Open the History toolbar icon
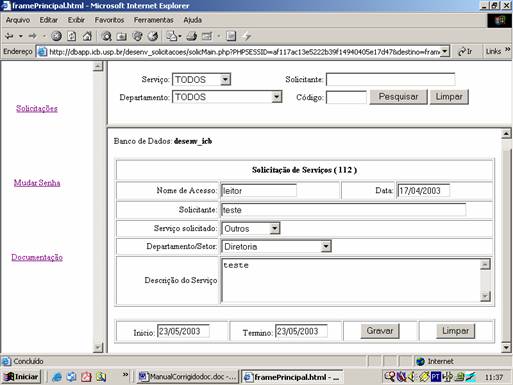The height and width of the screenshot is (385, 513). 153,36
